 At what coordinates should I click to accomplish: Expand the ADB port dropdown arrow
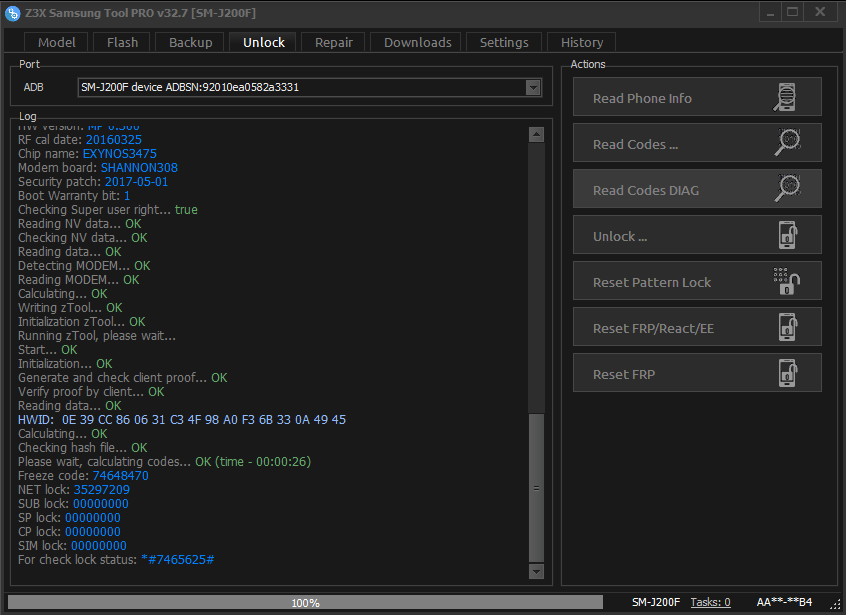533,87
